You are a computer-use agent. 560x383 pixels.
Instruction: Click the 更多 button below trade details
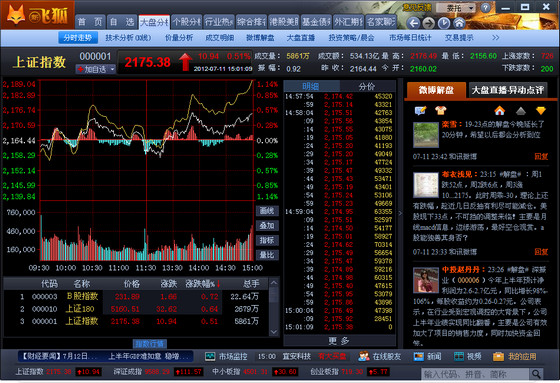click(x=339, y=341)
